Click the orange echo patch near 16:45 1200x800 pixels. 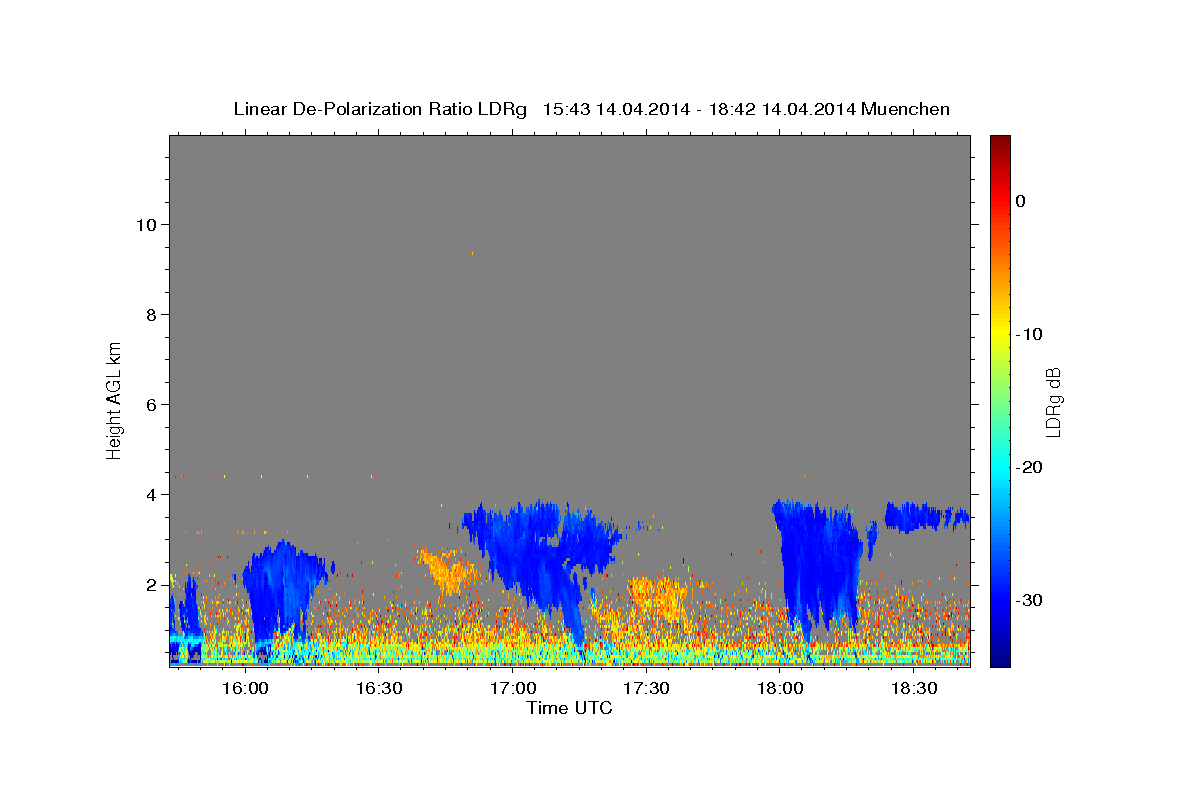(448, 571)
